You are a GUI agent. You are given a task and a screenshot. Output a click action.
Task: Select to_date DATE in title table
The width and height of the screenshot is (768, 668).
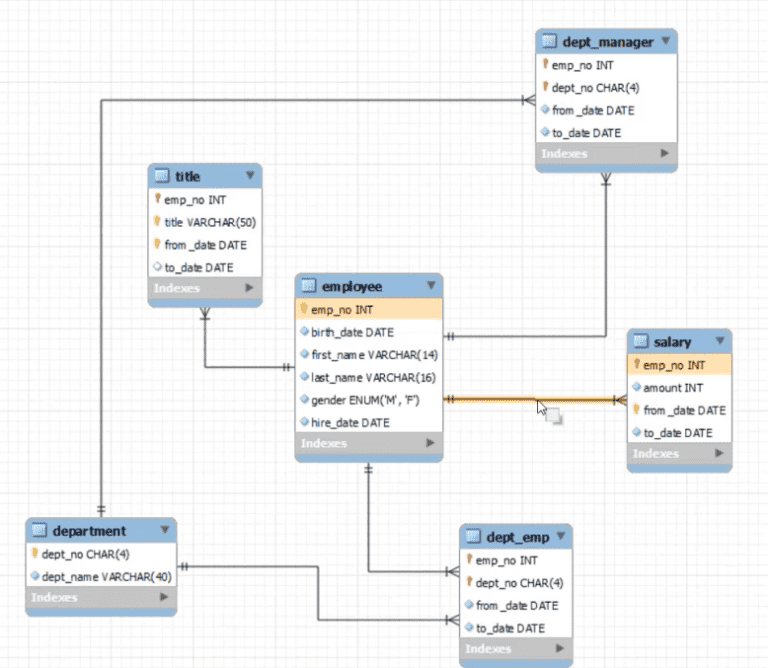tap(205, 267)
